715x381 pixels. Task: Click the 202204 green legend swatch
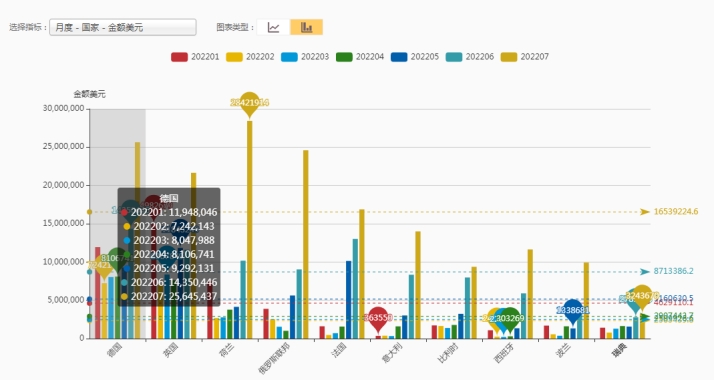(344, 57)
